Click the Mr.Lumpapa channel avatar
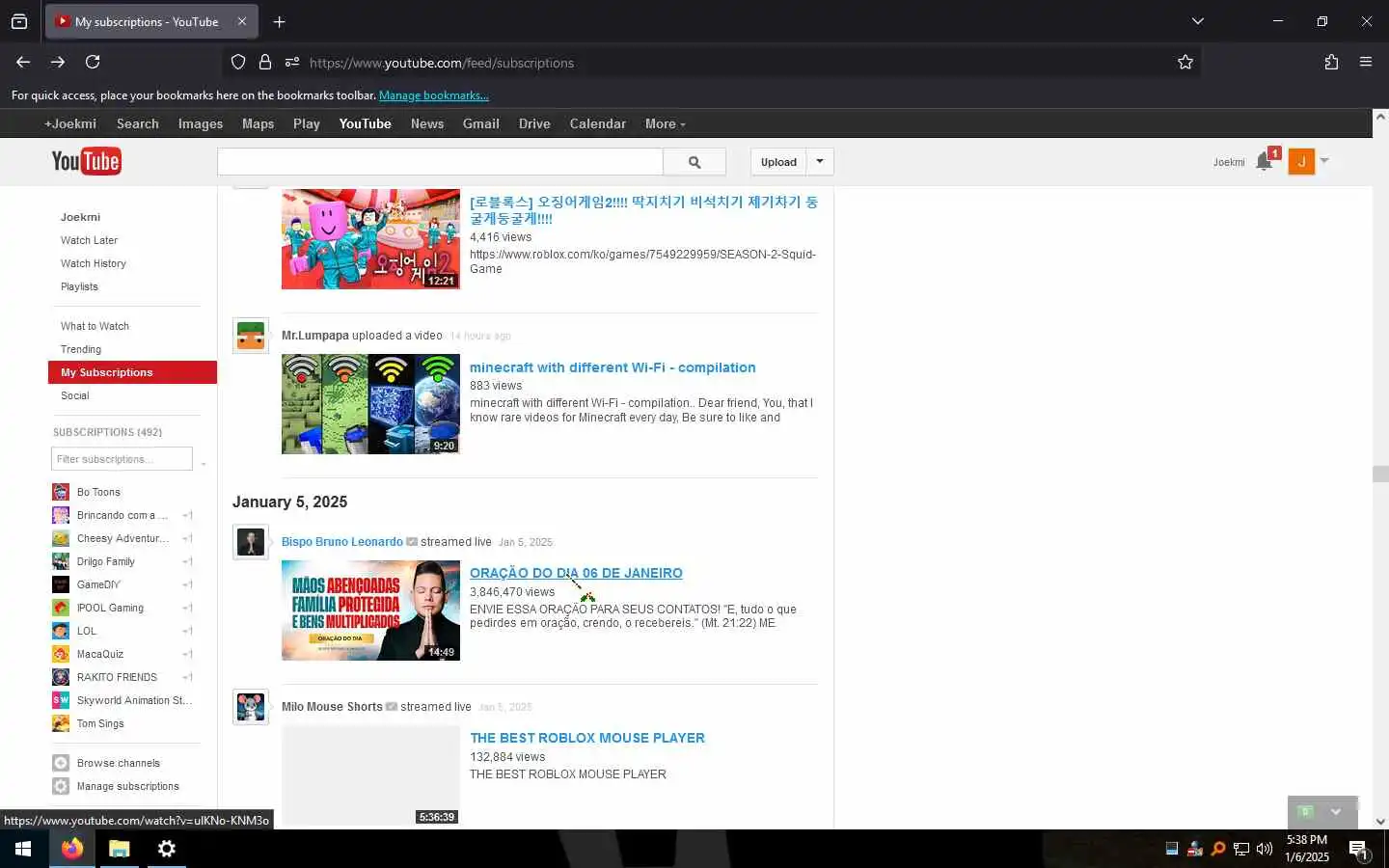The width and height of the screenshot is (1389, 868). click(x=251, y=336)
